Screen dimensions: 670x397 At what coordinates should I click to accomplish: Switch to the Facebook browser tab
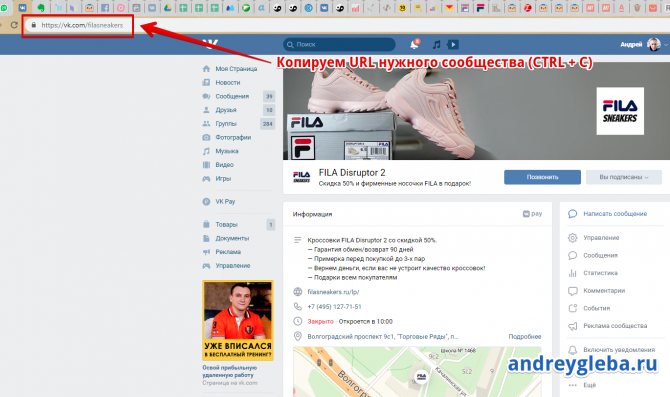click(105, 8)
